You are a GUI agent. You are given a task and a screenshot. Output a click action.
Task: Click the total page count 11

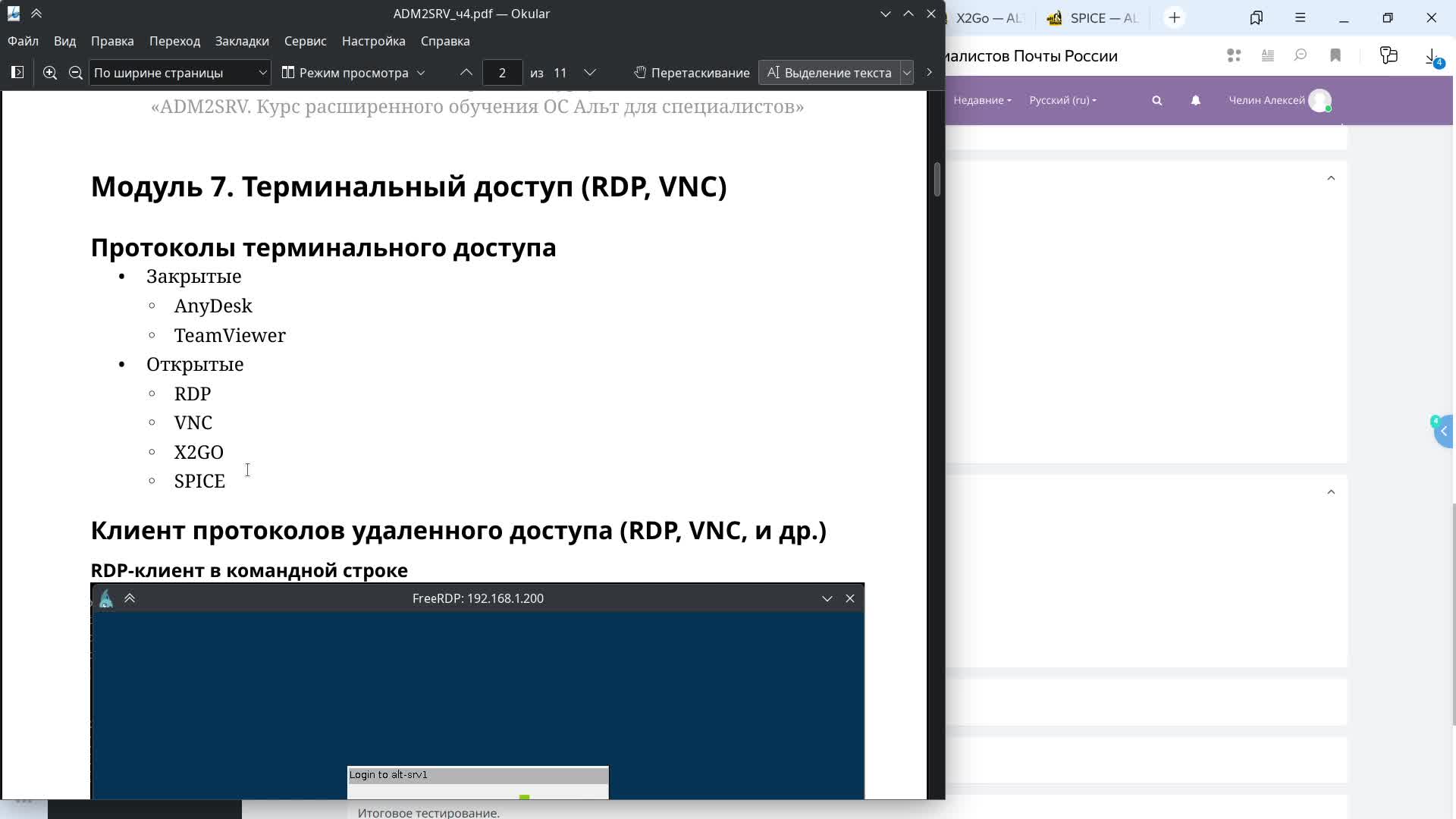click(x=560, y=73)
